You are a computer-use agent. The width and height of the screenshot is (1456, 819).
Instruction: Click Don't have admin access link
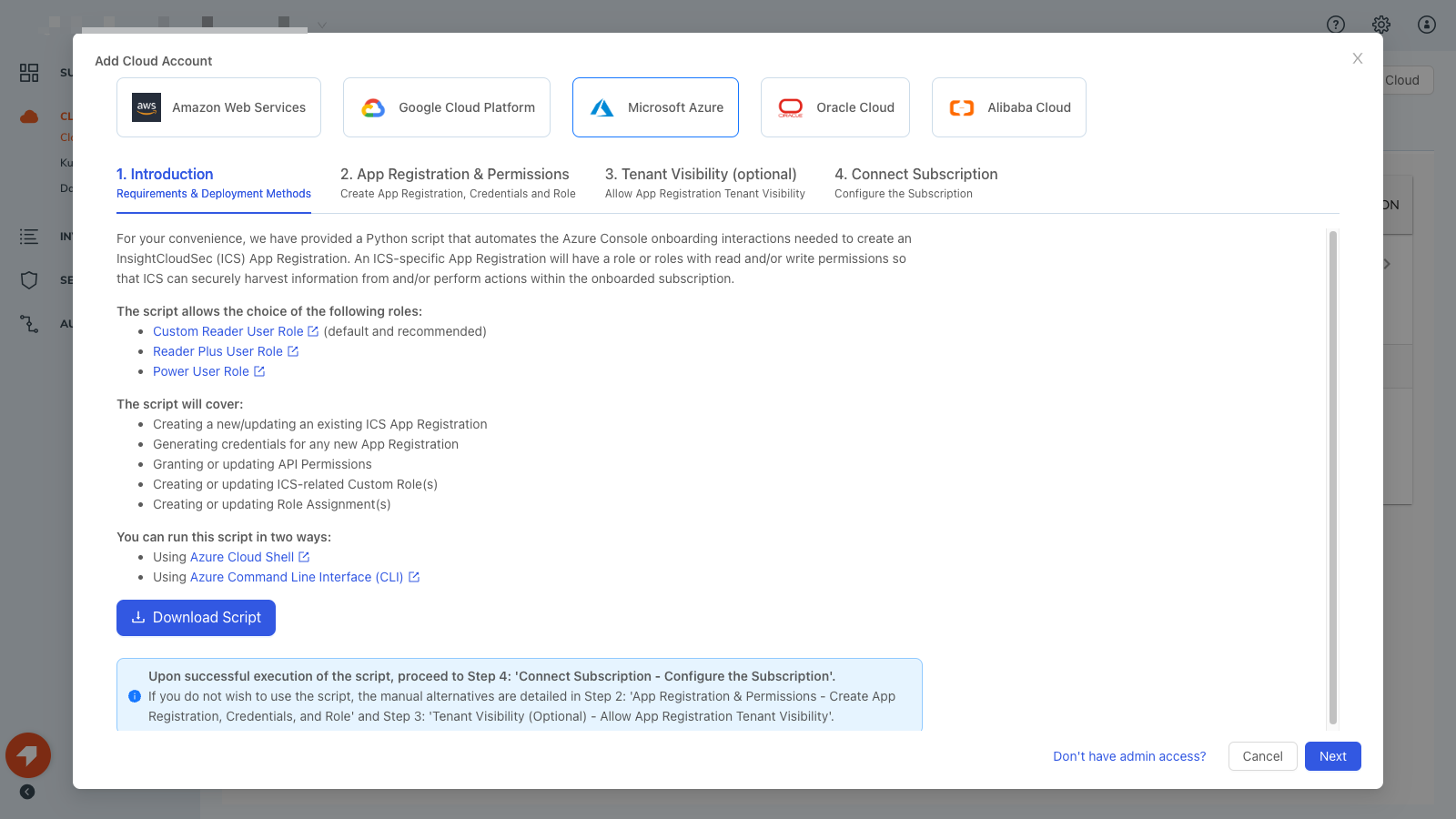(x=1129, y=756)
